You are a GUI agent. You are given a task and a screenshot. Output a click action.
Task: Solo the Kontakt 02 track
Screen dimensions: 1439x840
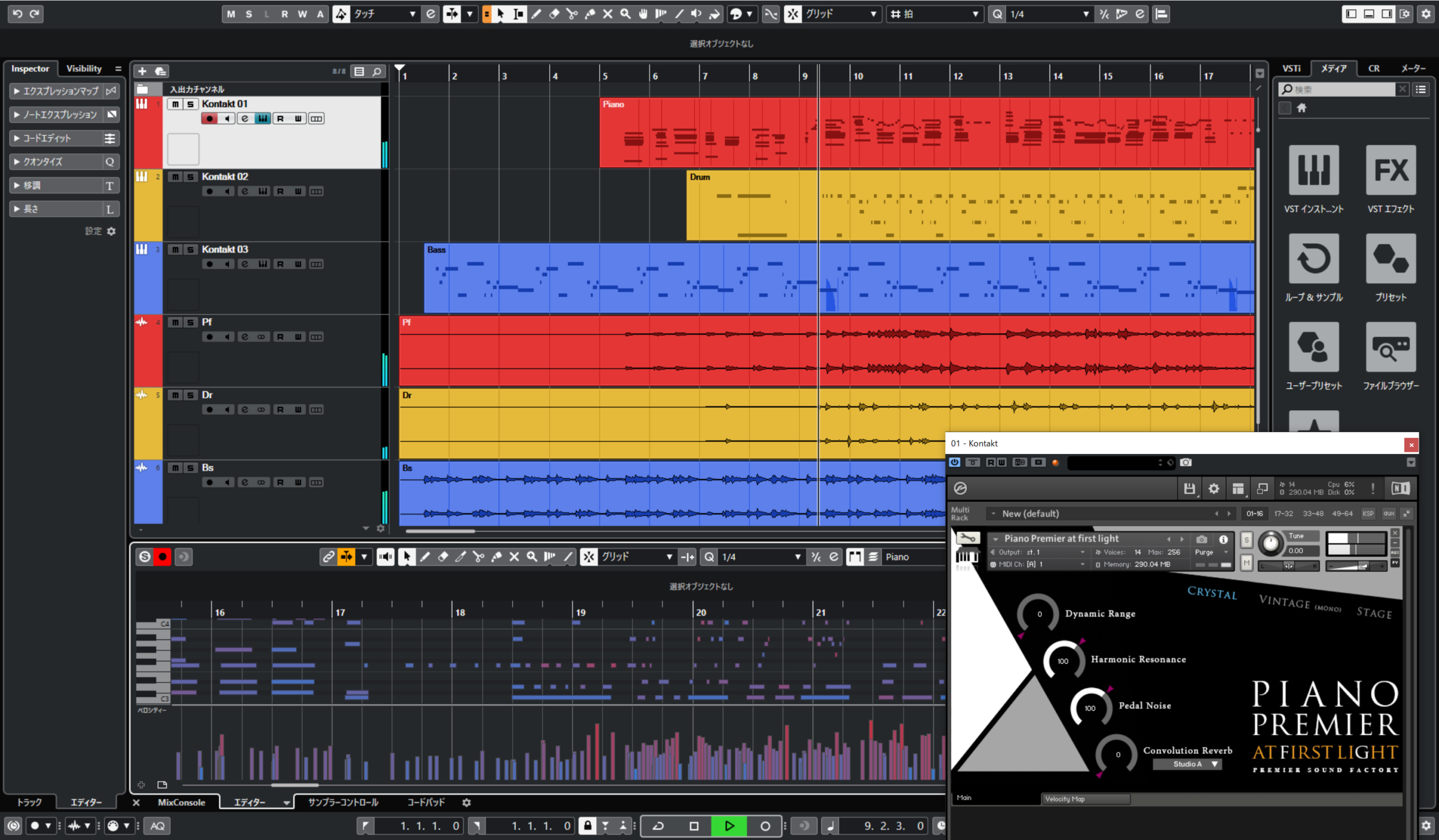pyautogui.click(x=191, y=177)
